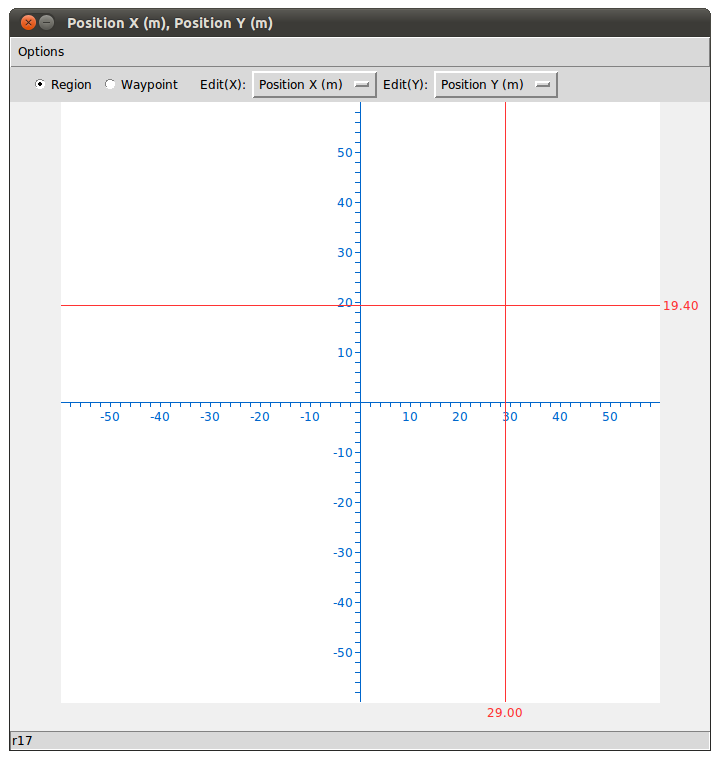This screenshot has height=765, width=720.
Task: Click the -20 label on the vertical axis
Action: pyautogui.click(x=342, y=503)
